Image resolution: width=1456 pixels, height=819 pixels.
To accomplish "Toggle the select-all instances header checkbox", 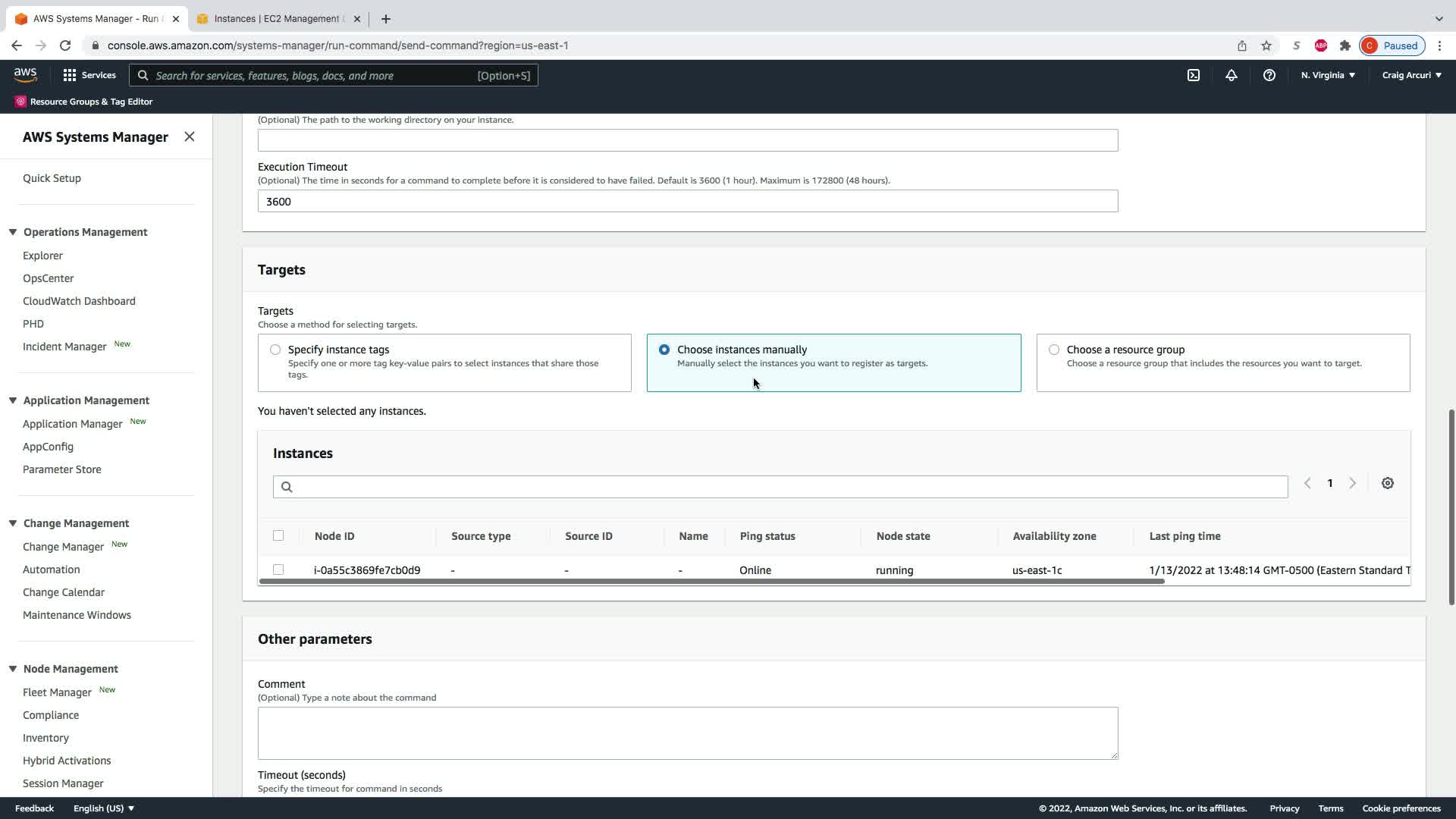I will click(x=278, y=535).
